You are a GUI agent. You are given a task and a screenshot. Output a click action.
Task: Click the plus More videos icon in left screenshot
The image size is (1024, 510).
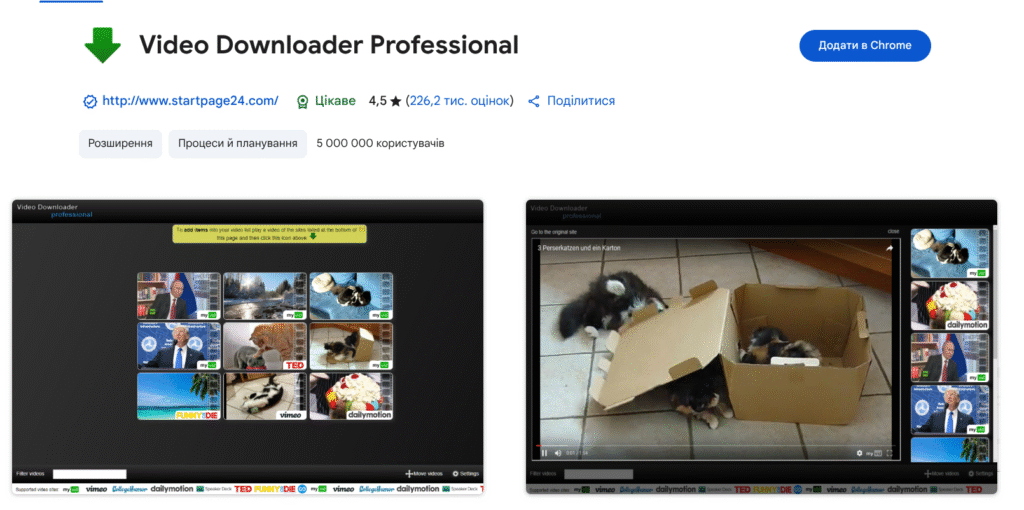point(409,473)
